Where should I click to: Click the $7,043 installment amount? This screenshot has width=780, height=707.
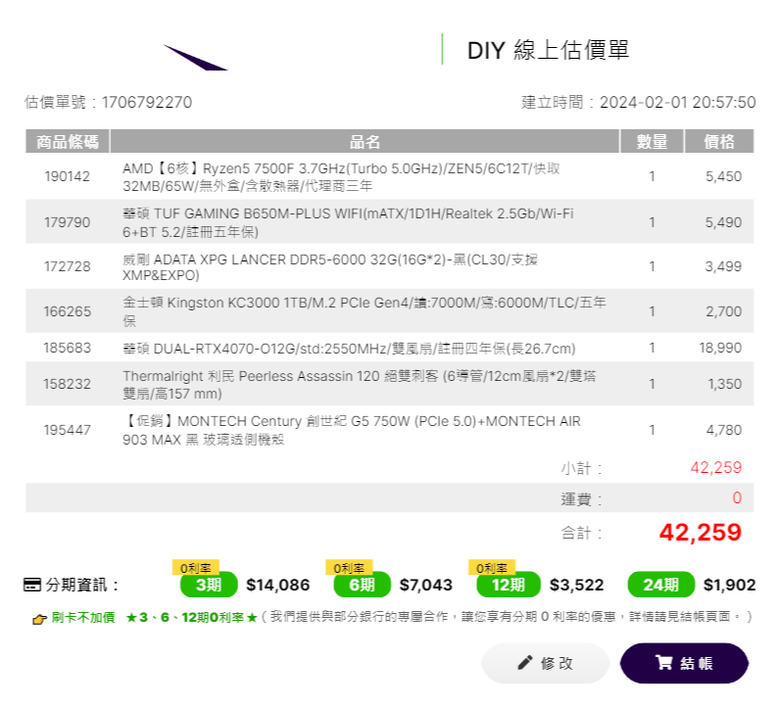pos(426,585)
